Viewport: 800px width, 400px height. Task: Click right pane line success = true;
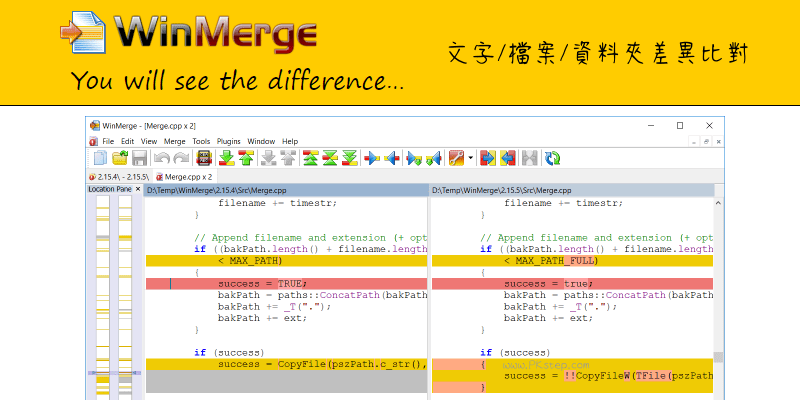(572, 284)
